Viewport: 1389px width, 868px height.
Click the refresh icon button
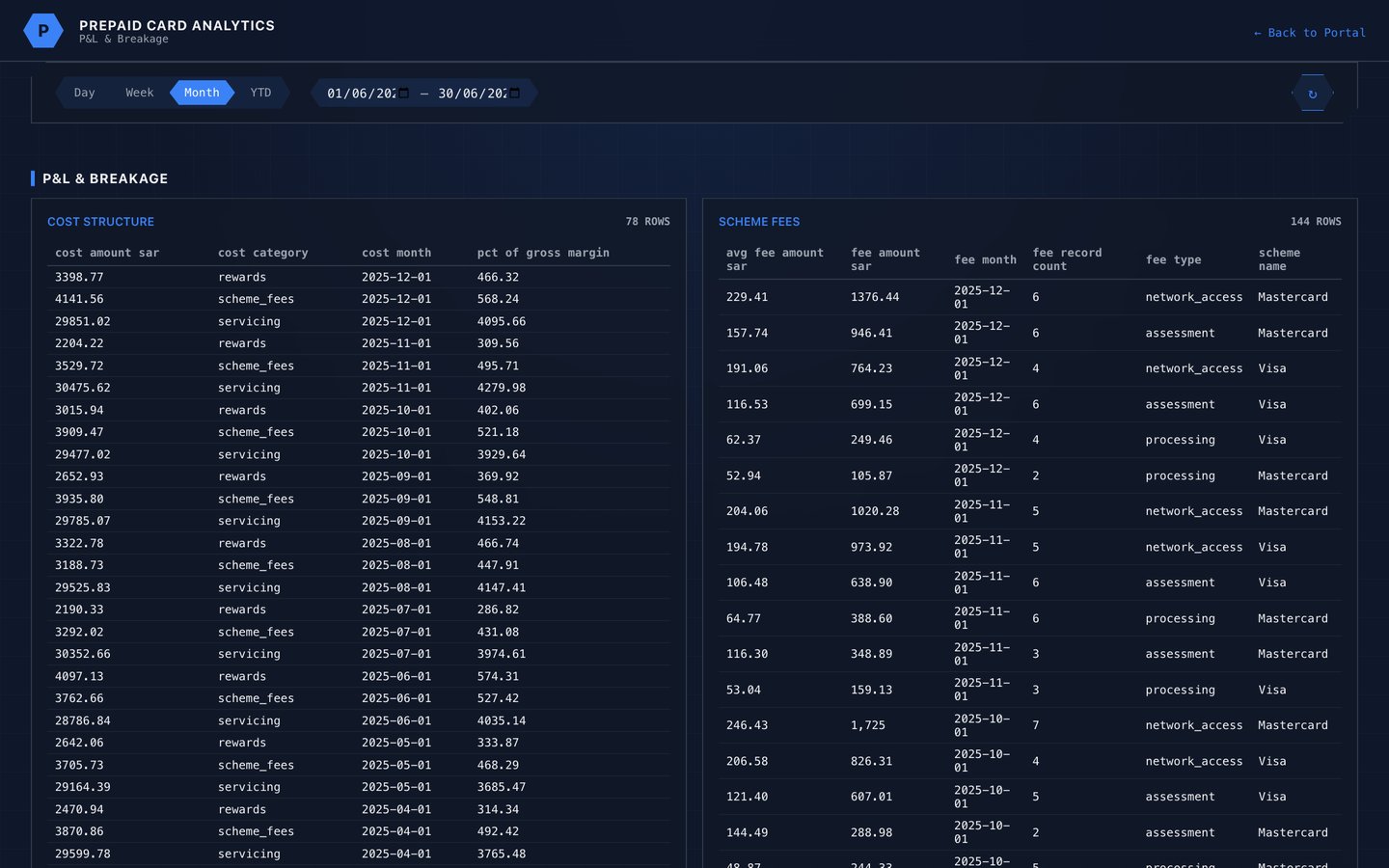(1312, 94)
